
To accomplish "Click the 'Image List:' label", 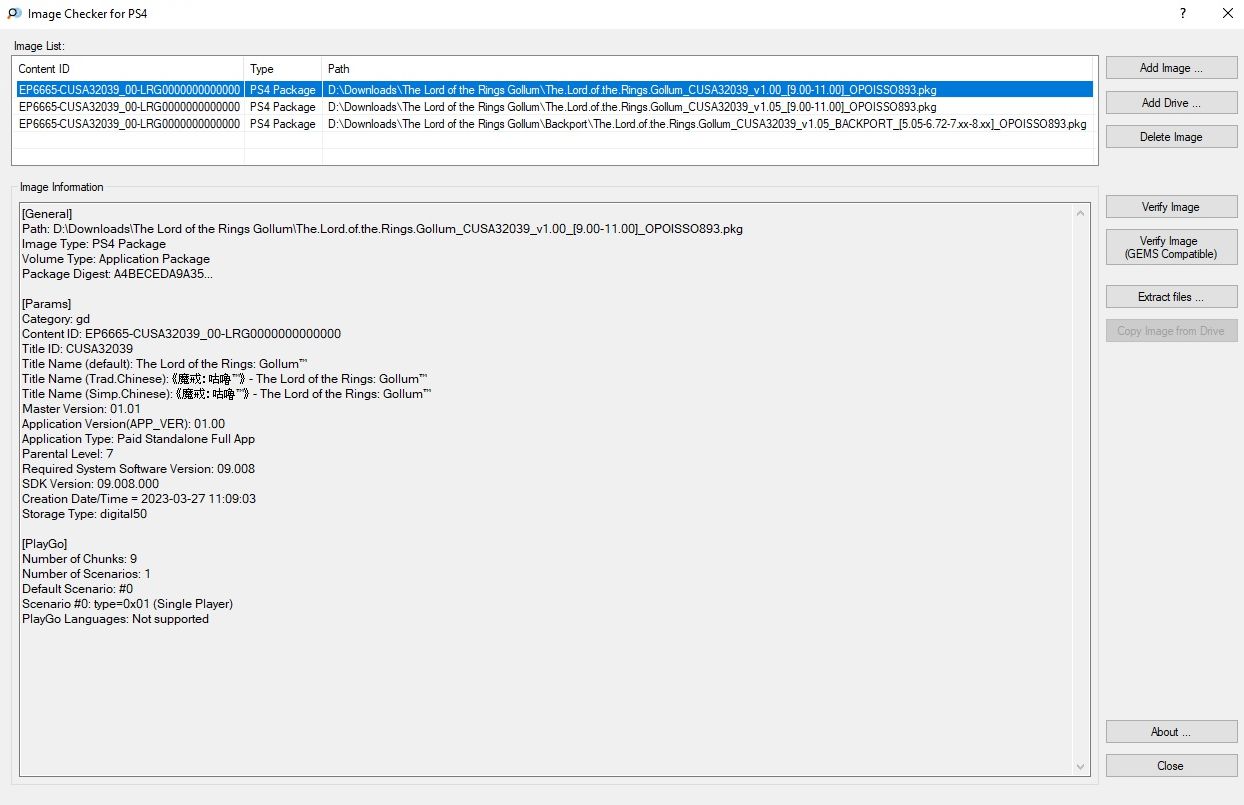I will [39, 45].
